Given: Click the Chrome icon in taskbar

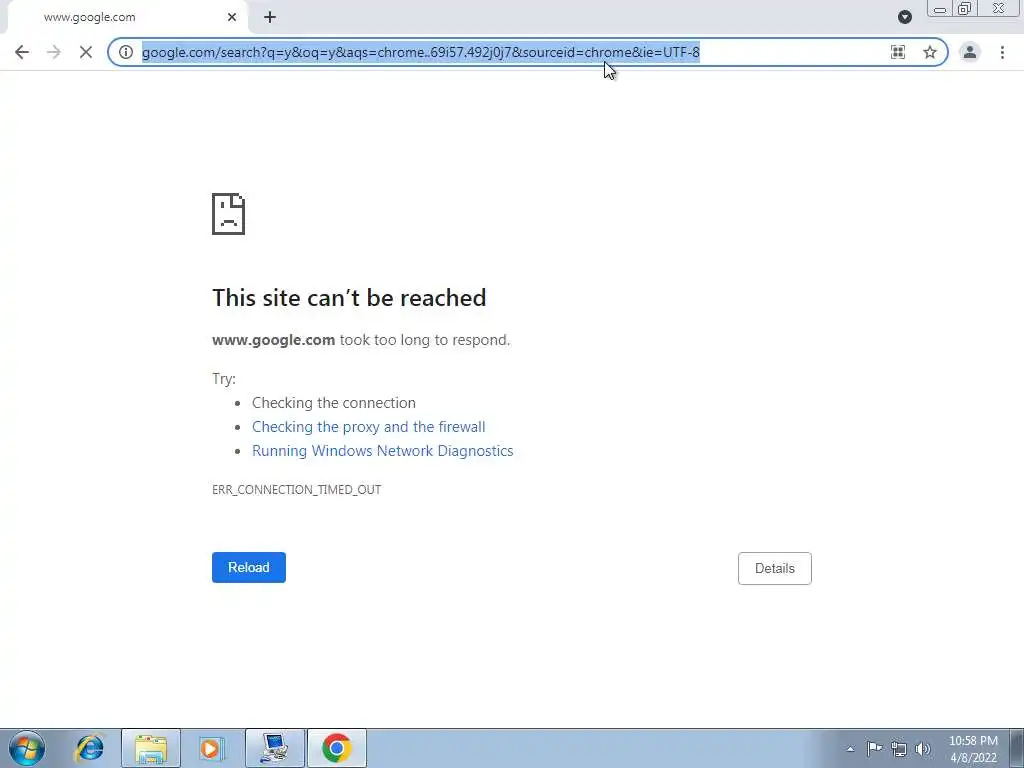Looking at the screenshot, I should (x=336, y=748).
